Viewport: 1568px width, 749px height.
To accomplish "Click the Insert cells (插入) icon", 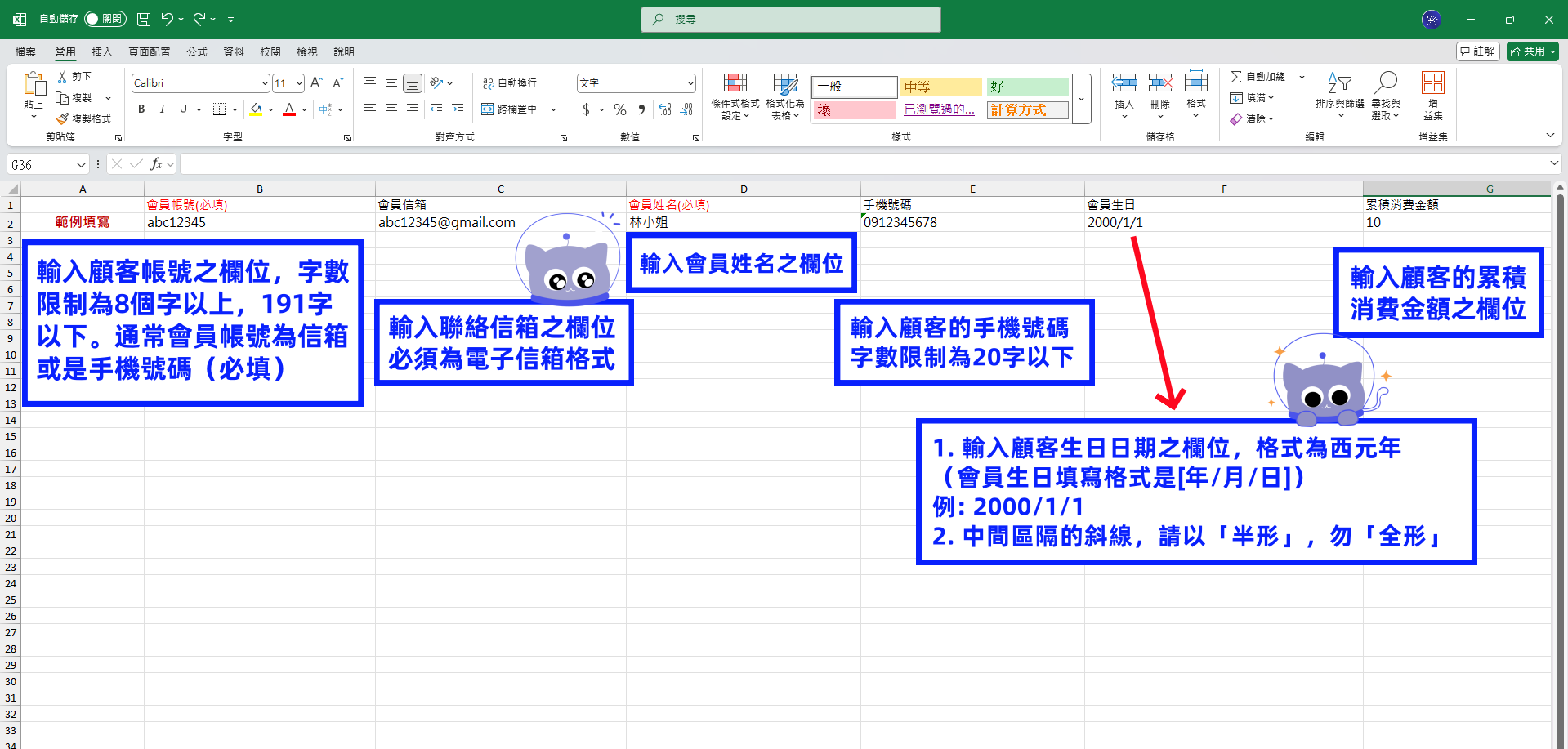I will point(1124,82).
